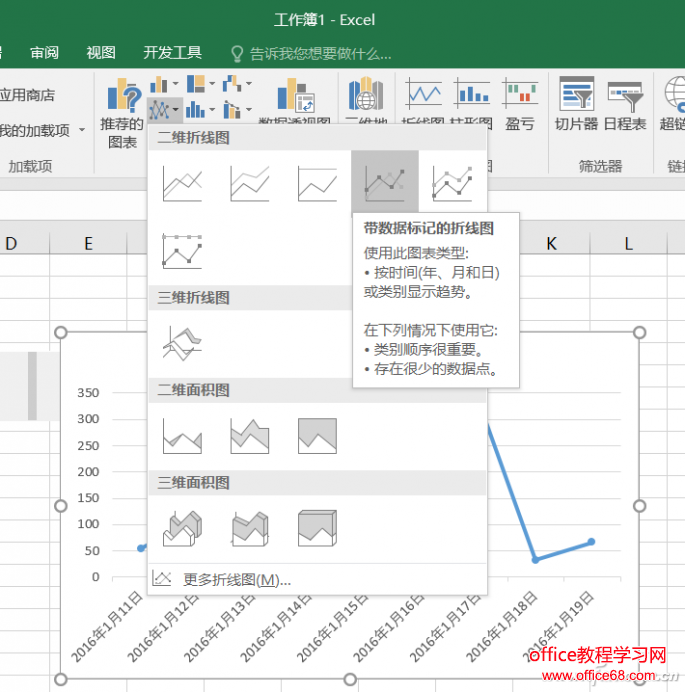The height and width of the screenshot is (692, 685).
Task: Choose the stacked line chart option
Action: point(250,183)
